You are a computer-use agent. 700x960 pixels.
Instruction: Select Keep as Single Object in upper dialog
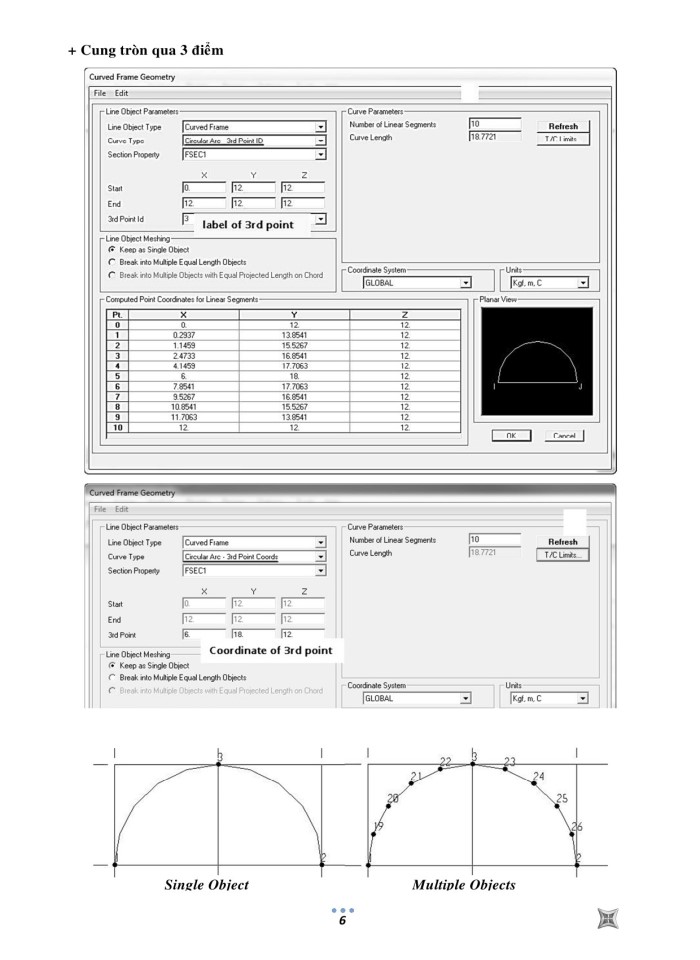click(x=112, y=249)
